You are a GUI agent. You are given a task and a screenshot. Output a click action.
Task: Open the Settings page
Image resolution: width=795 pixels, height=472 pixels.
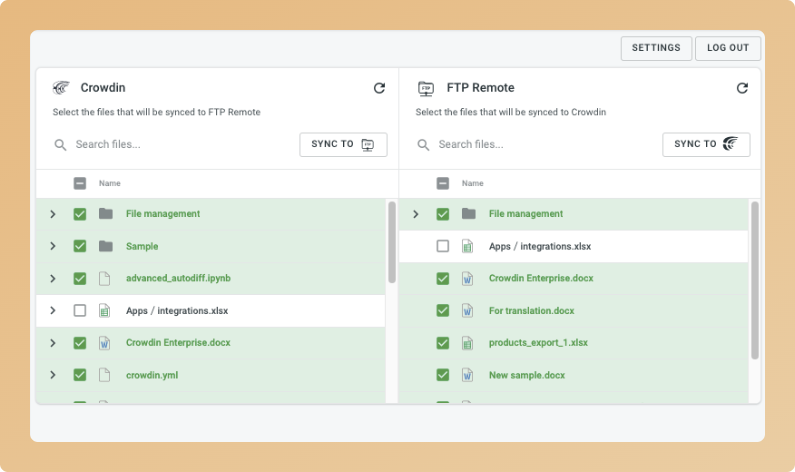click(x=656, y=48)
